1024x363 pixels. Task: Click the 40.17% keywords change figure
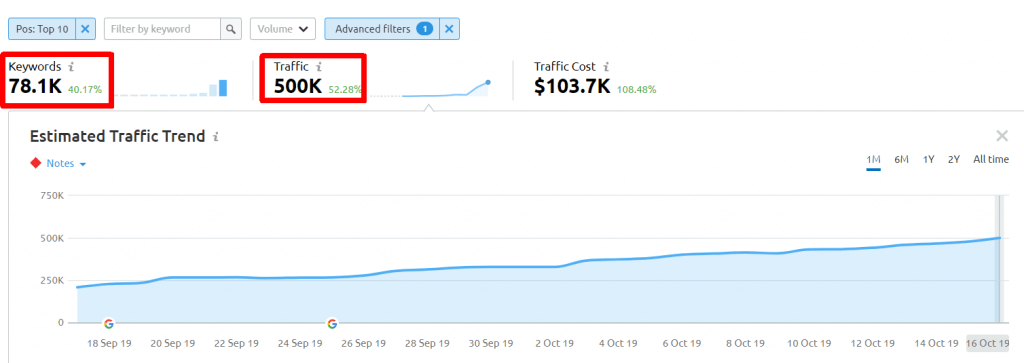pos(85,89)
